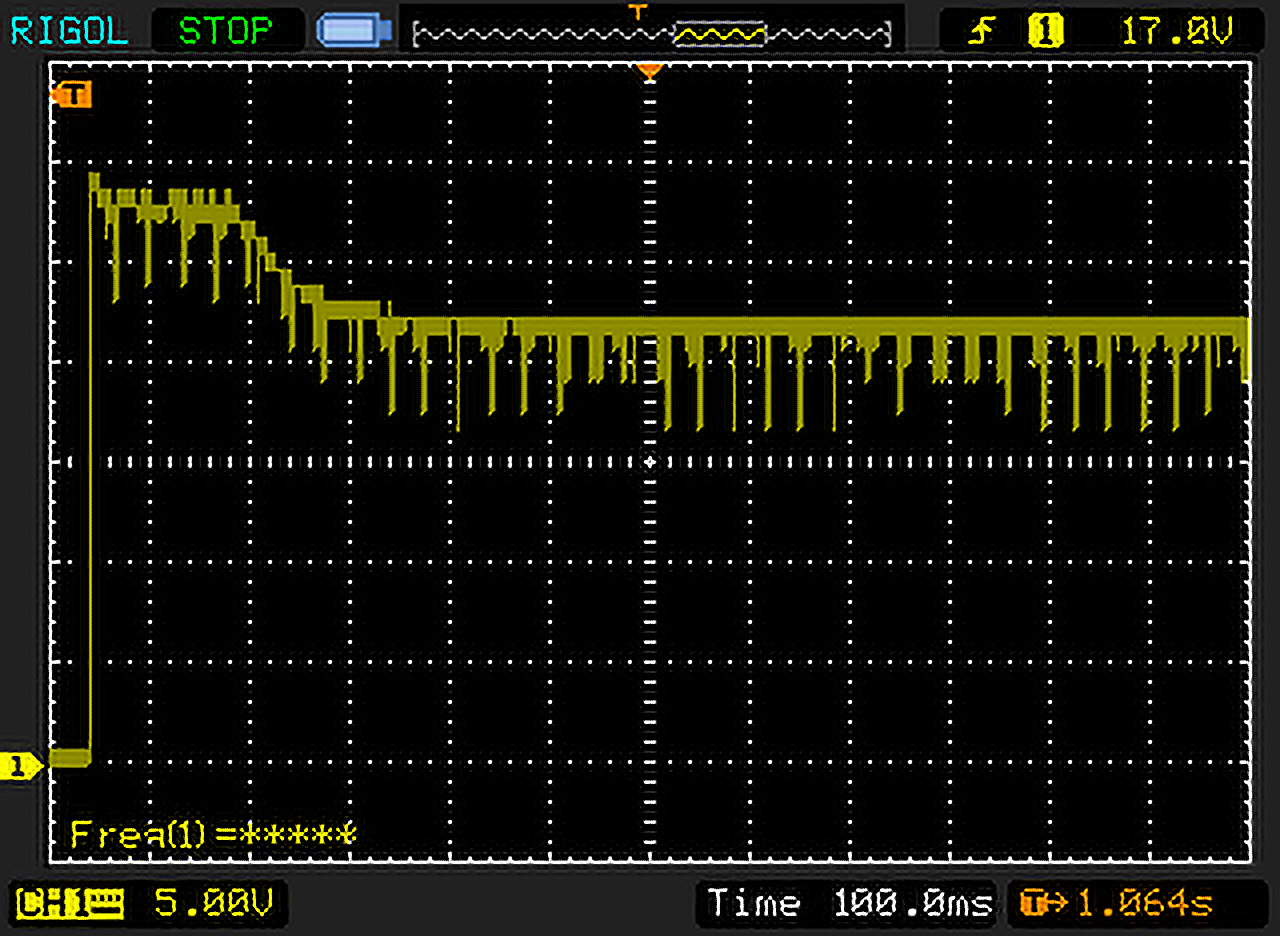Open the Time 100.0ms timebase setting
The image size is (1280, 936).
click(849, 904)
